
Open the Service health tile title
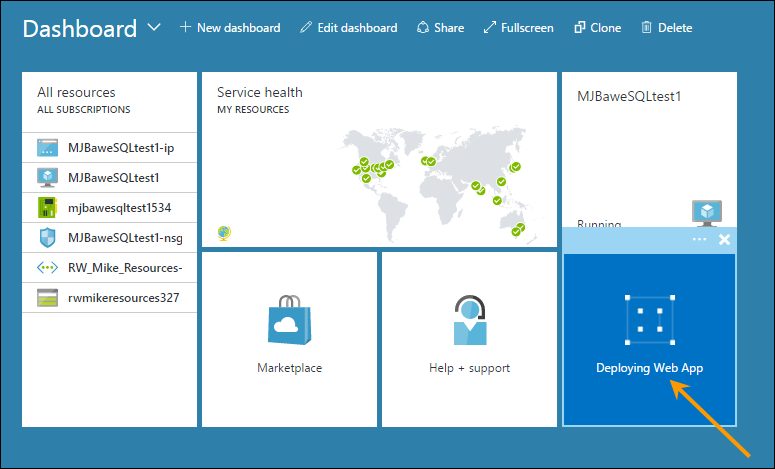point(259,92)
